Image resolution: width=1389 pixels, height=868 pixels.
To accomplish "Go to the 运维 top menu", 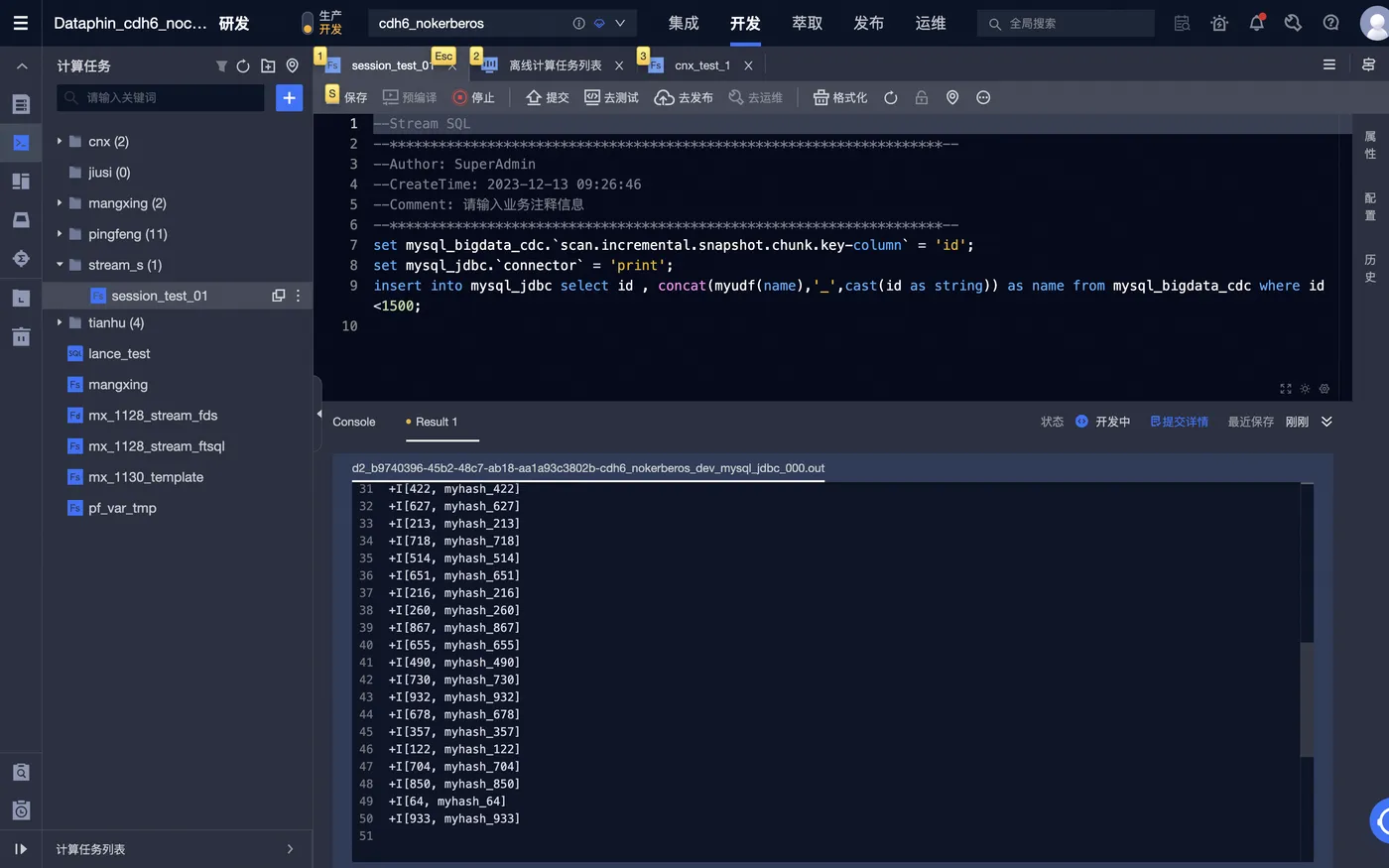I will point(931,23).
